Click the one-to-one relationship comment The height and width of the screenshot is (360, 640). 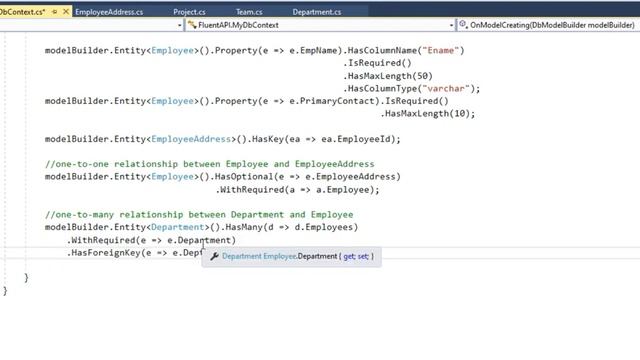[210, 164]
